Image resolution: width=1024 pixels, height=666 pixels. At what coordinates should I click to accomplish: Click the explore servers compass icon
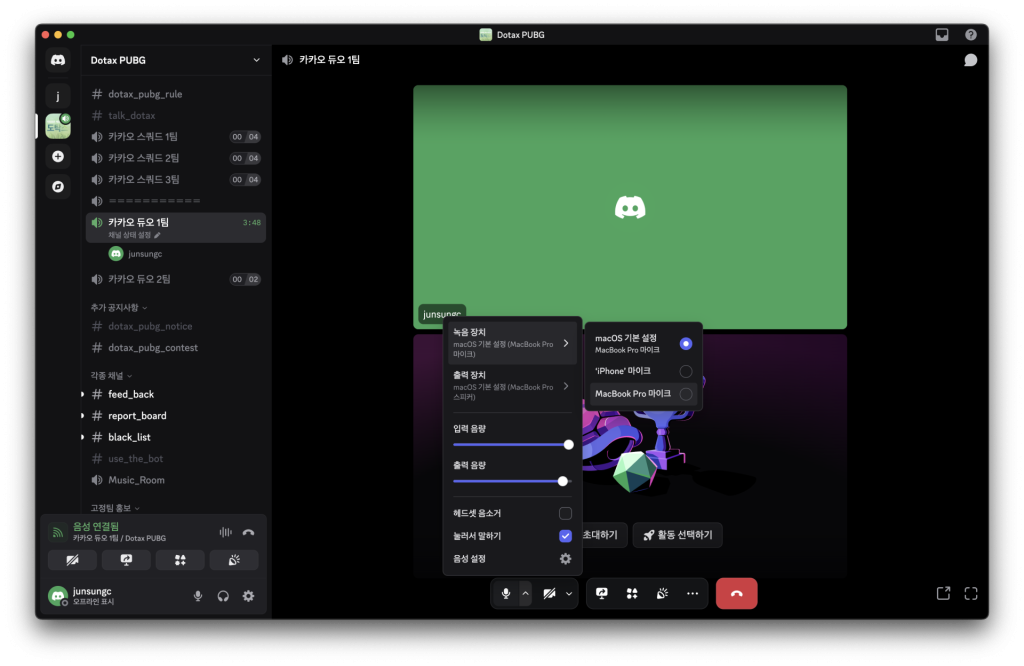tap(58, 186)
